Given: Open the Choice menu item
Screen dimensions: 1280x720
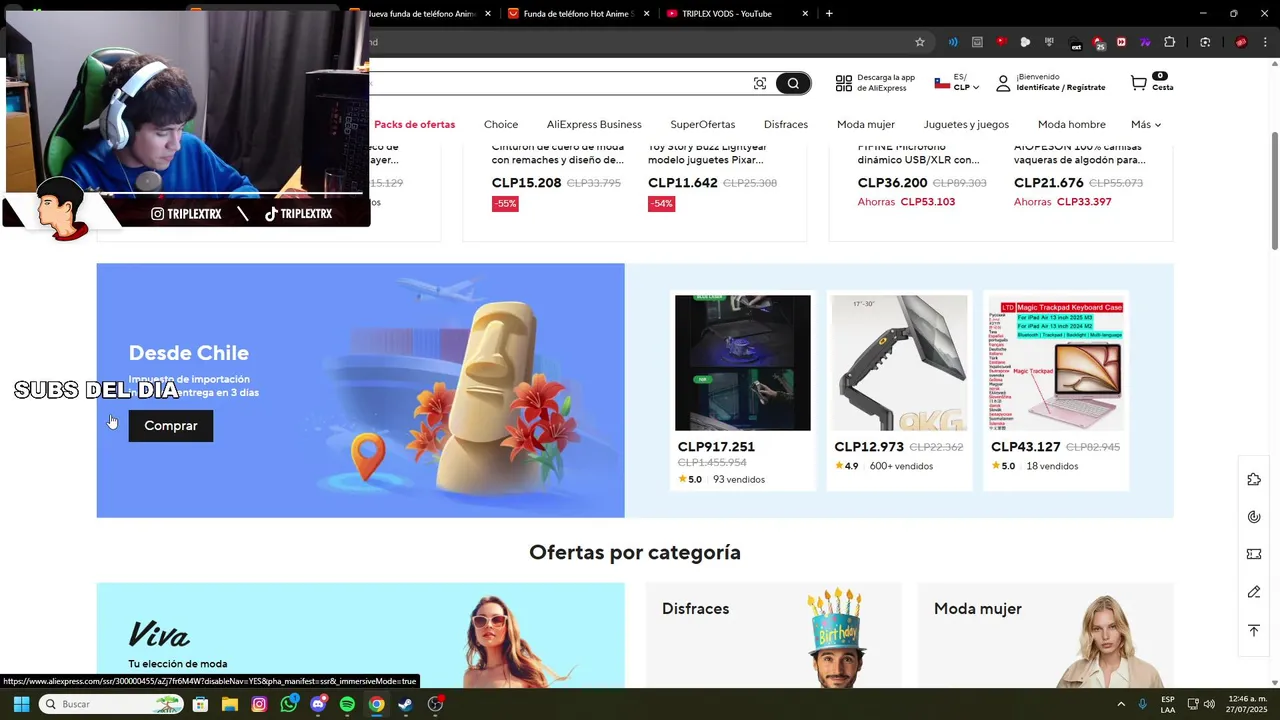Looking at the screenshot, I should (501, 124).
